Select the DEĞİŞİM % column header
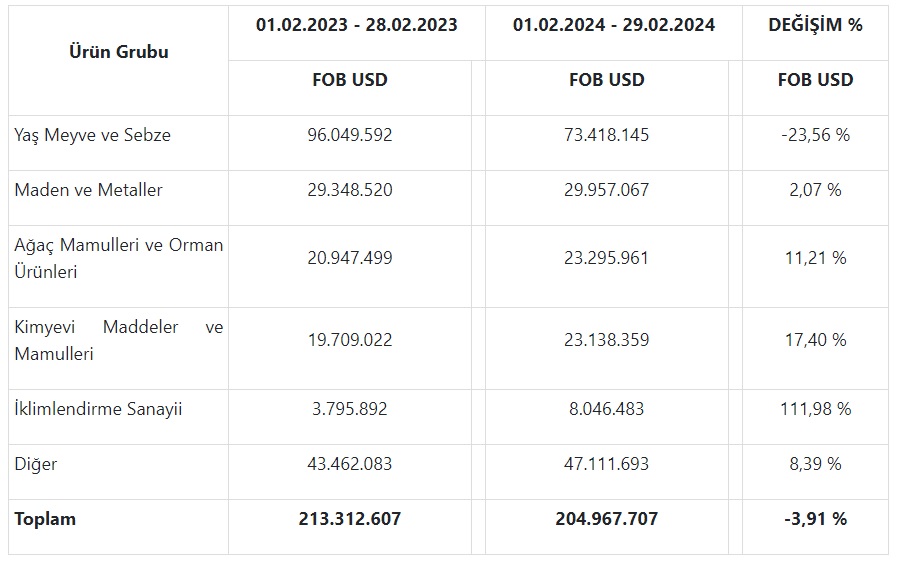The image size is (902, 562). coord(815,25)
